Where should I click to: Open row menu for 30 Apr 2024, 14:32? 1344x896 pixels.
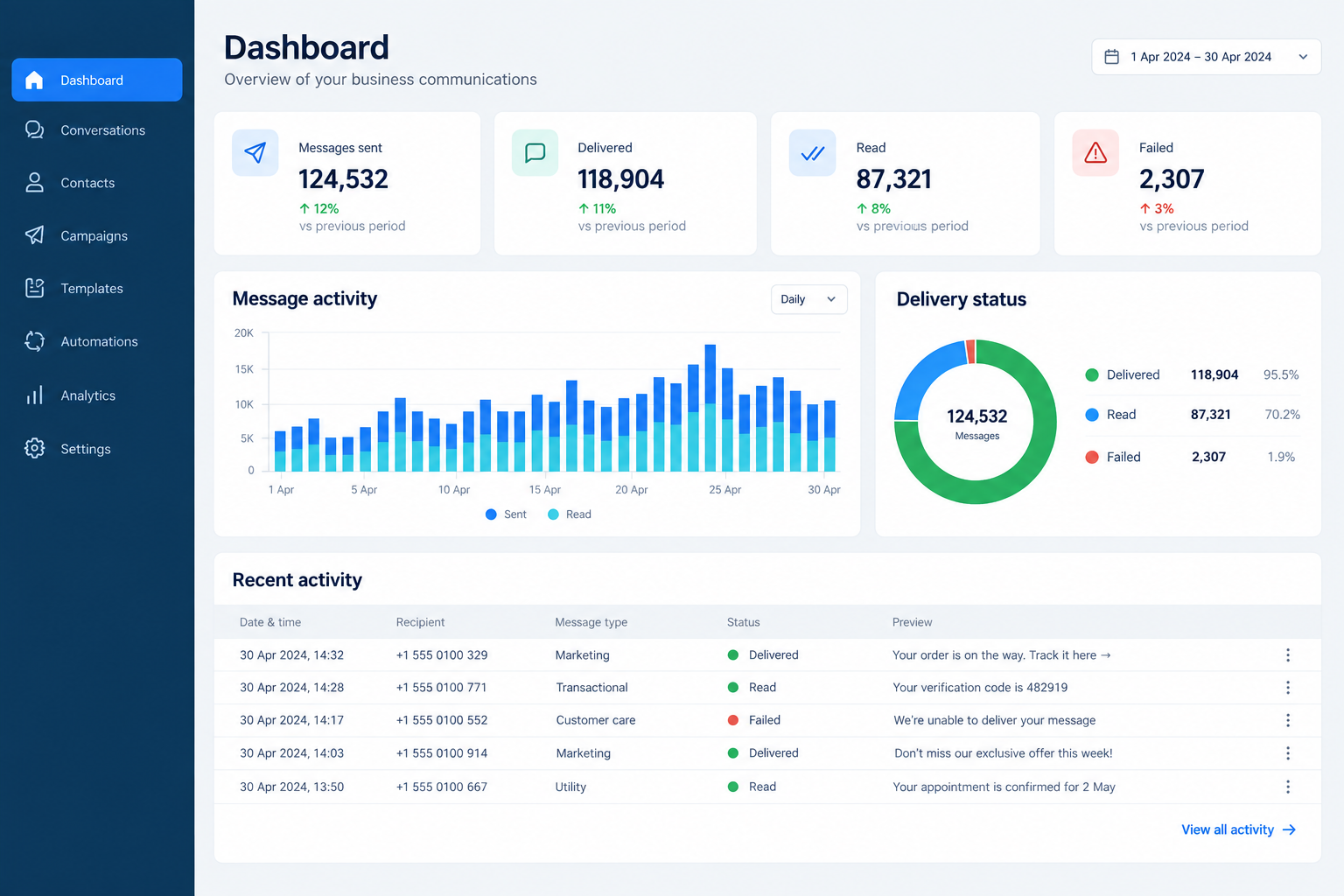[x=1288, y=655]
